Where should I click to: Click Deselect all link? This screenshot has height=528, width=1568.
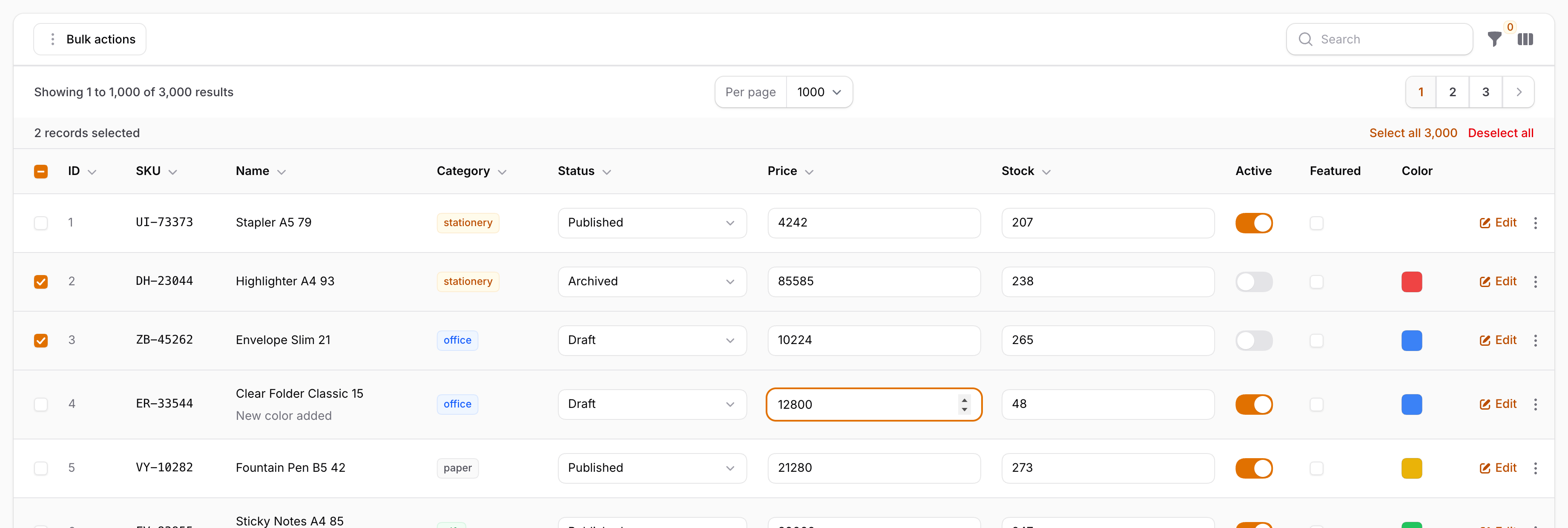pyautogui.click(x=1500, y=133)
